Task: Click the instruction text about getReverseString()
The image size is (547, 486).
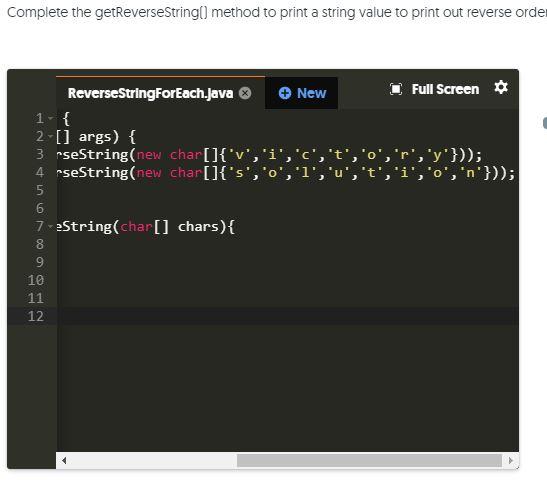Action: pyautogui.click(x=277, y=12)
